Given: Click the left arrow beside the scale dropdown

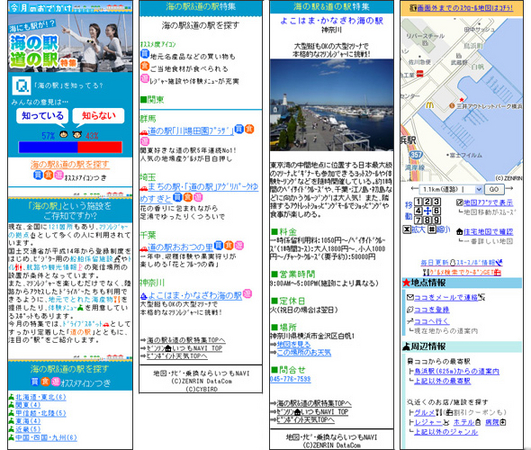Looking at the screenshot, I should pyautogui.click(x=414, y=189).
